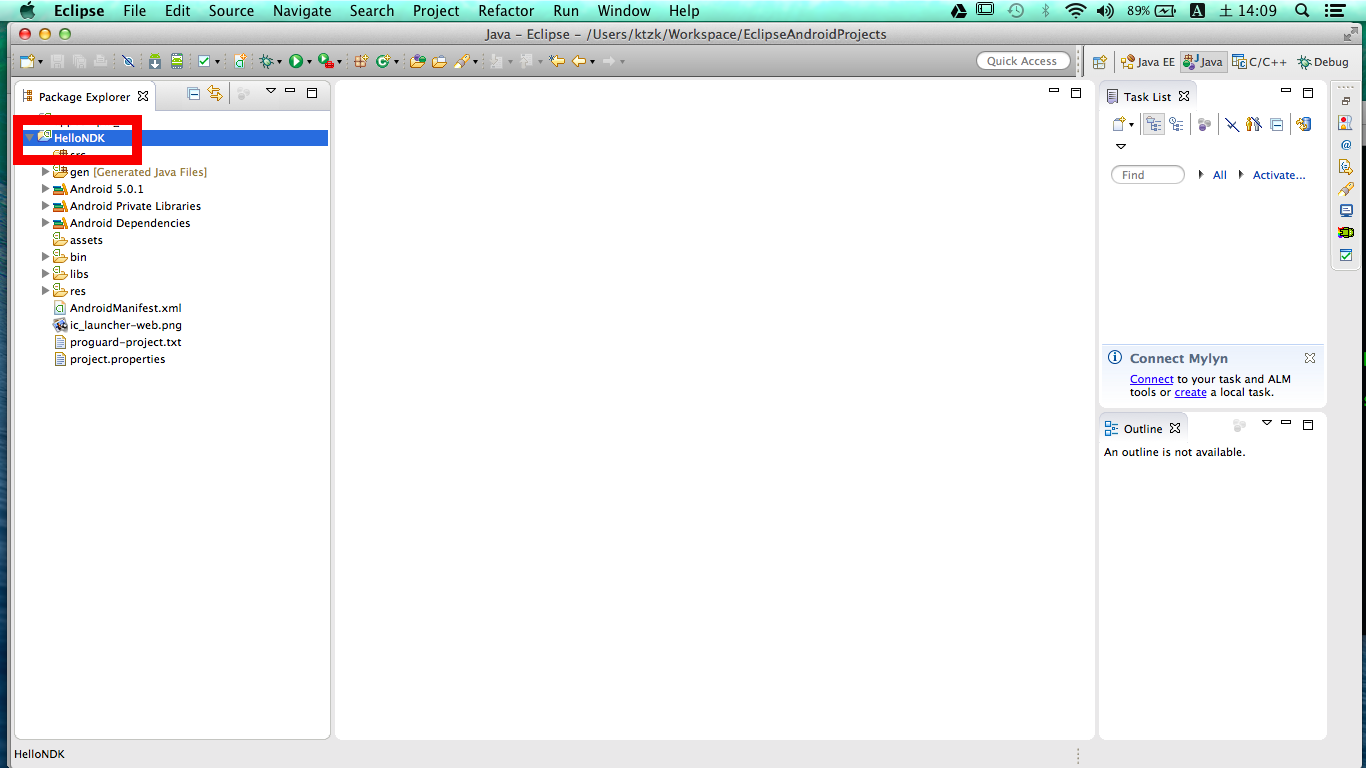Open the Navigate menu
The height and width of the screenshot is (768, 1366).
(x=302, y=11)
